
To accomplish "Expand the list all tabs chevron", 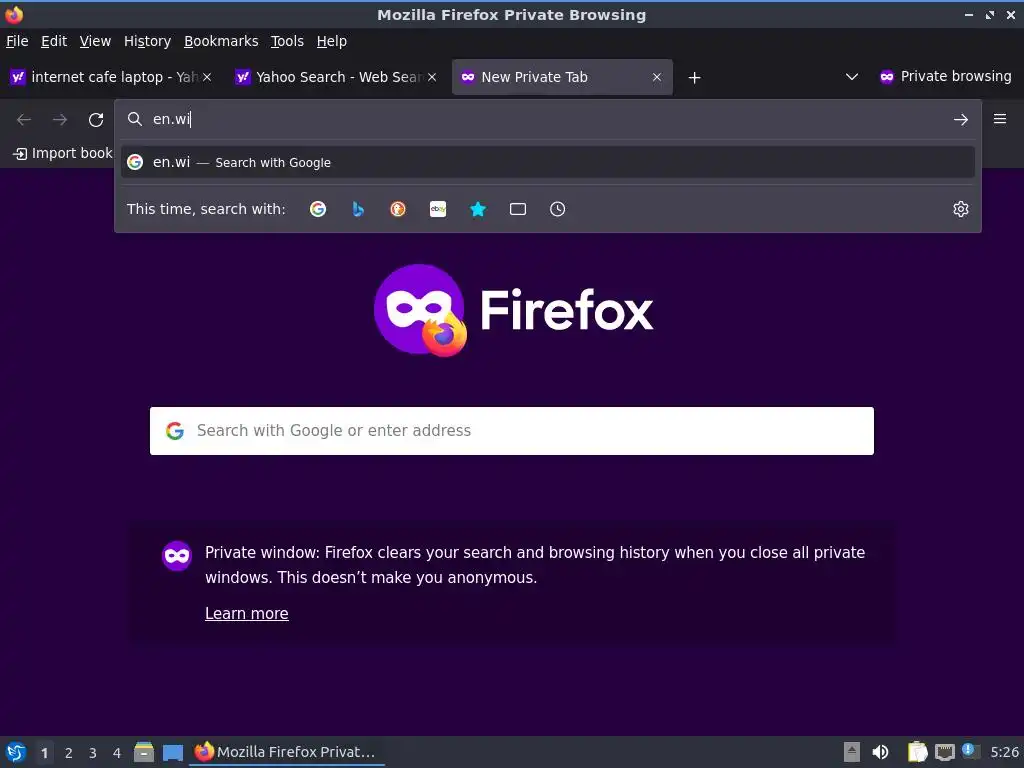I will [x=852, y=77].
